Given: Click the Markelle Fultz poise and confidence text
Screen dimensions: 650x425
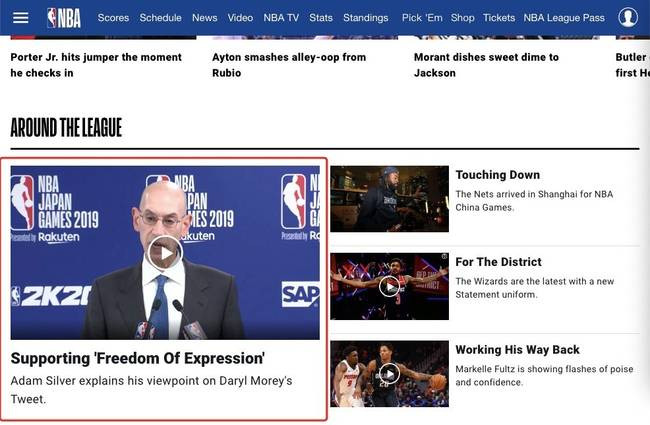Looking at the screenshot, I should coord(544,376).
